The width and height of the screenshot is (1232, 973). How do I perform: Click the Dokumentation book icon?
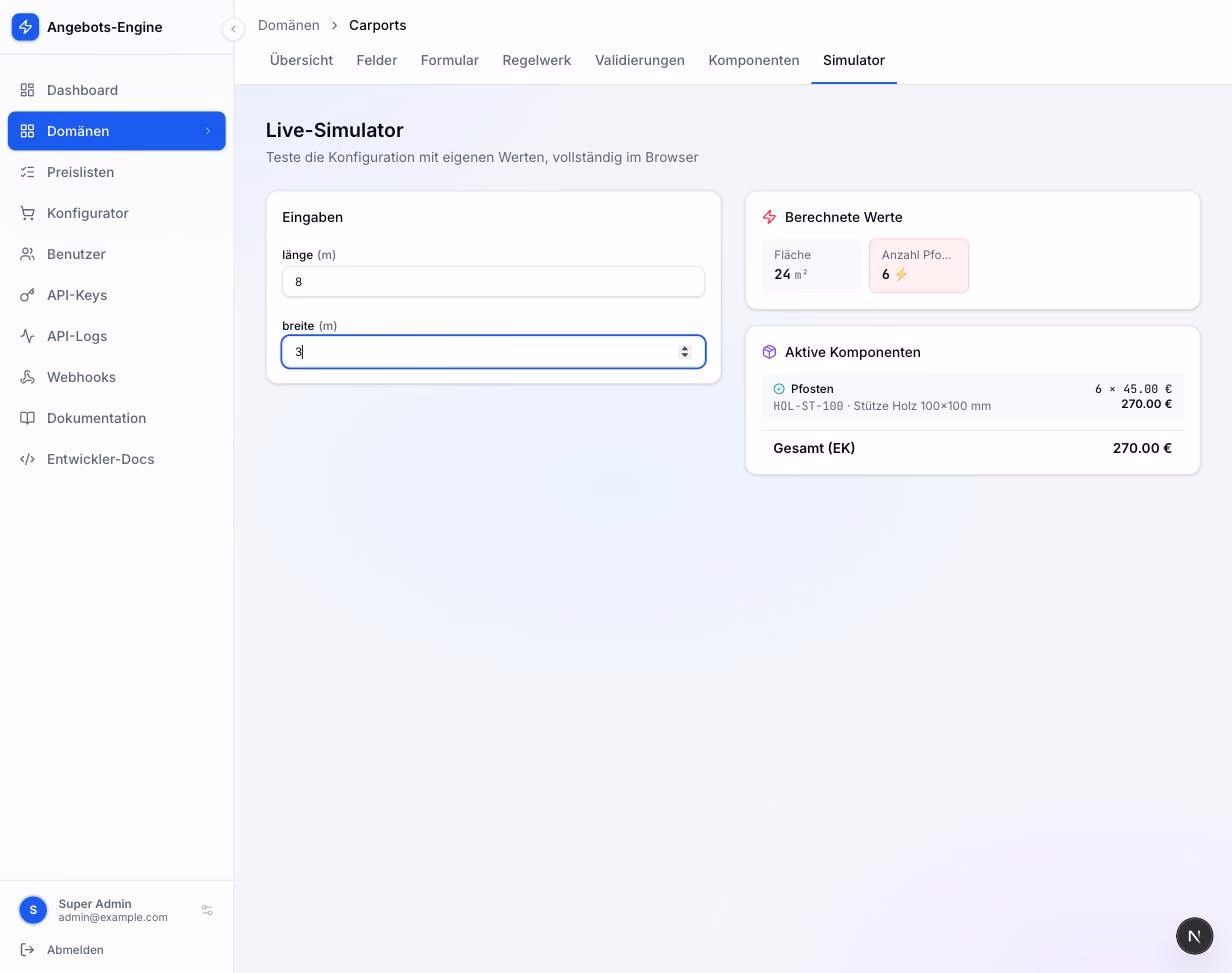point(28,418)
